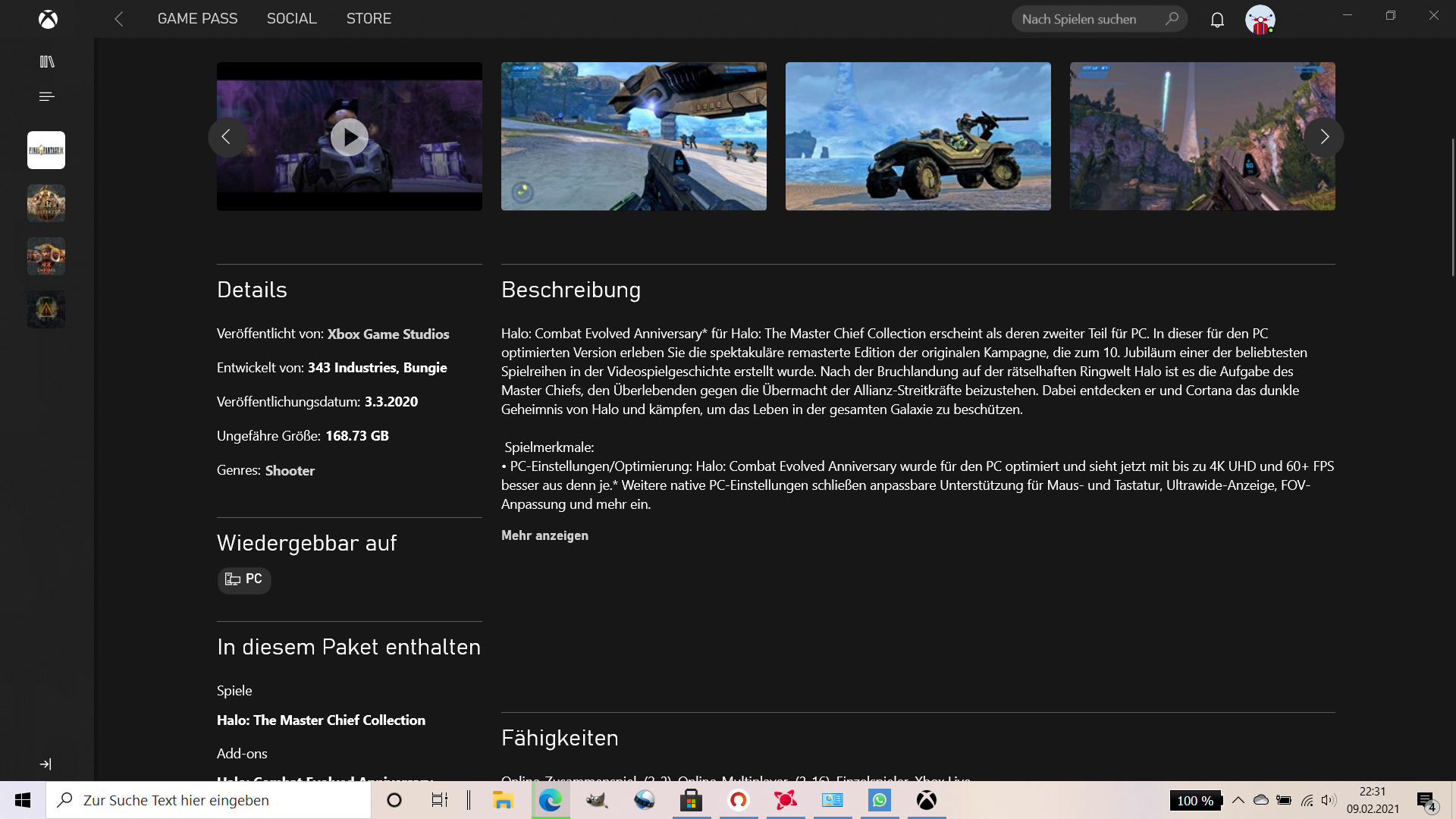
Task: Open the queue list icon in sidebar
Action: tap(47, 96)
